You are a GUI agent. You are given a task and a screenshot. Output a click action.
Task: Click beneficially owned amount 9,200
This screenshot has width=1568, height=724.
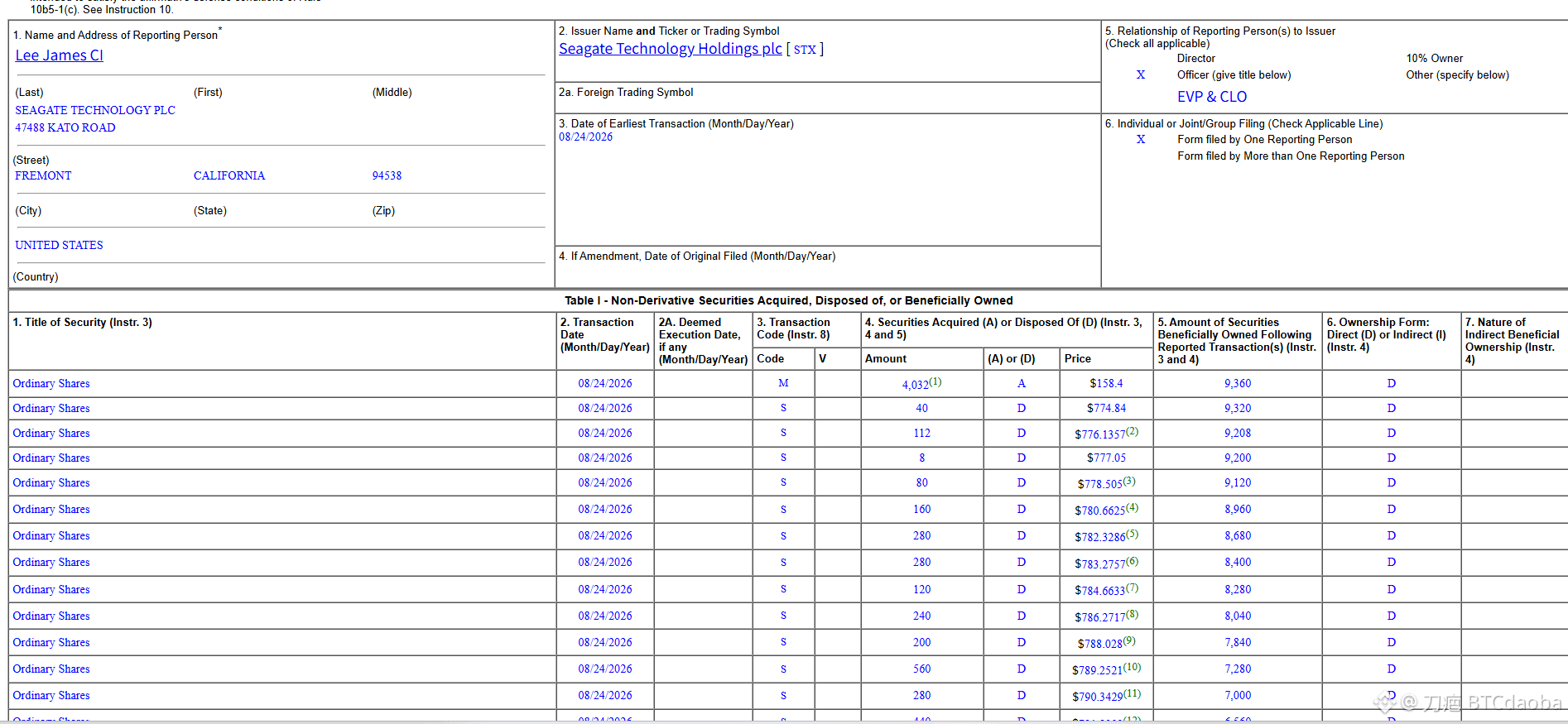pos(1238,458)
